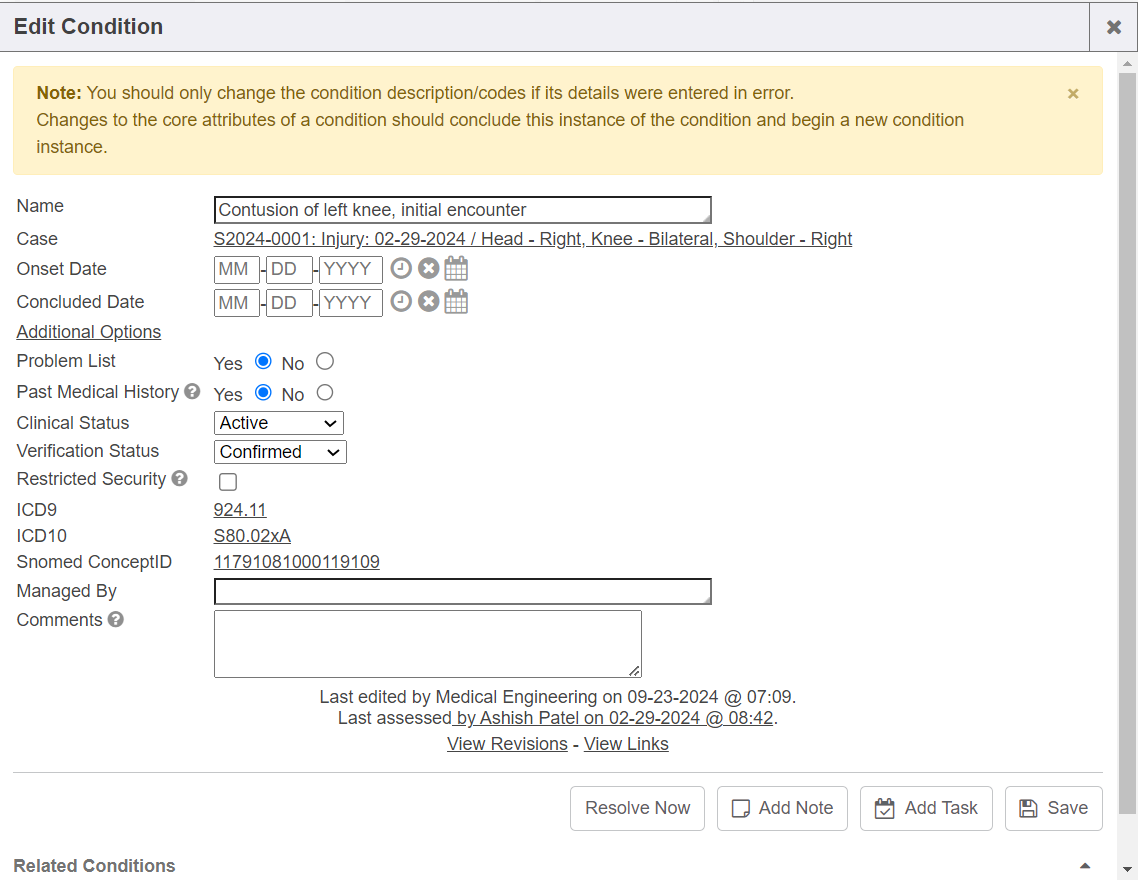Click the Managed By input field
The width and height of the screenshot is (1138, 880).
462,592
